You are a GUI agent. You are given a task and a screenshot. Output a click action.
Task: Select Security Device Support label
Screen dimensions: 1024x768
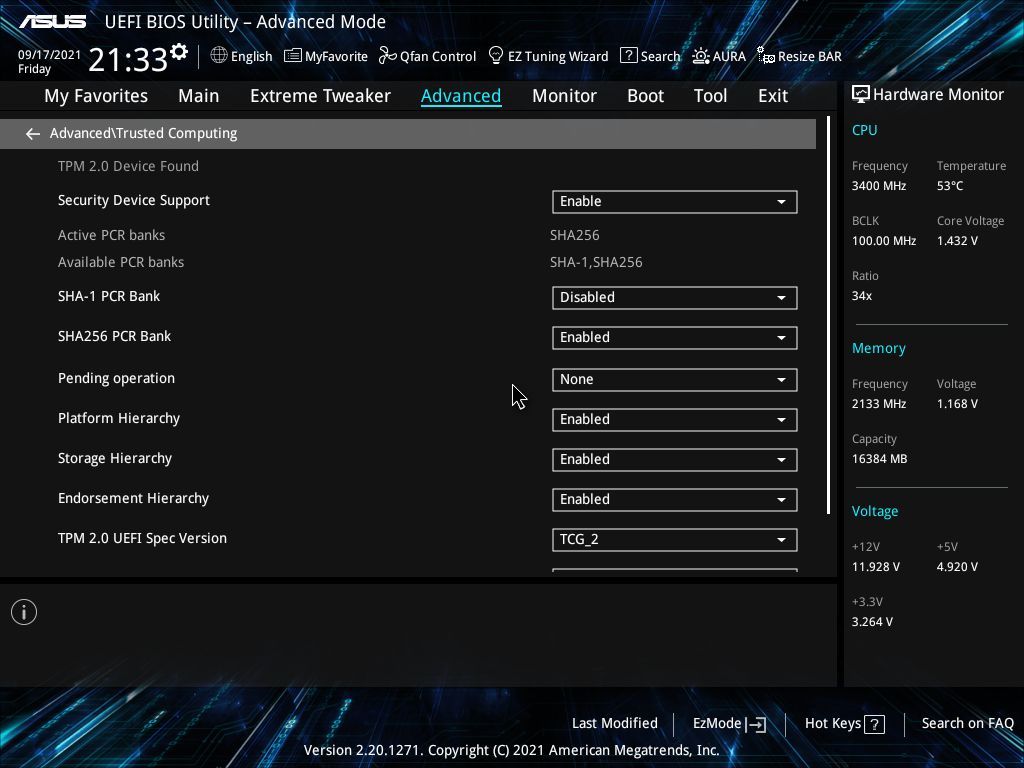pyautogui.click(x=134, y=200)
